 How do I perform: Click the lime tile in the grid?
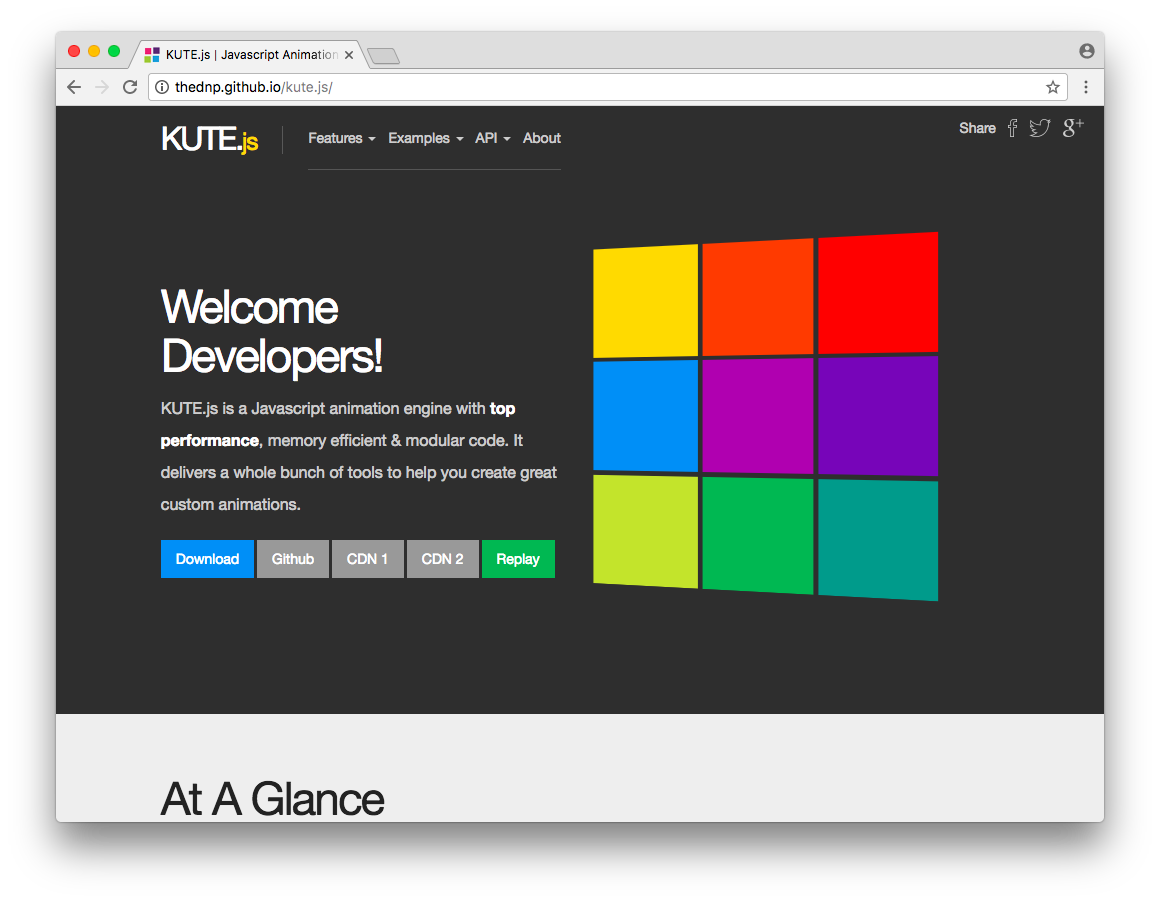point(645,531)
